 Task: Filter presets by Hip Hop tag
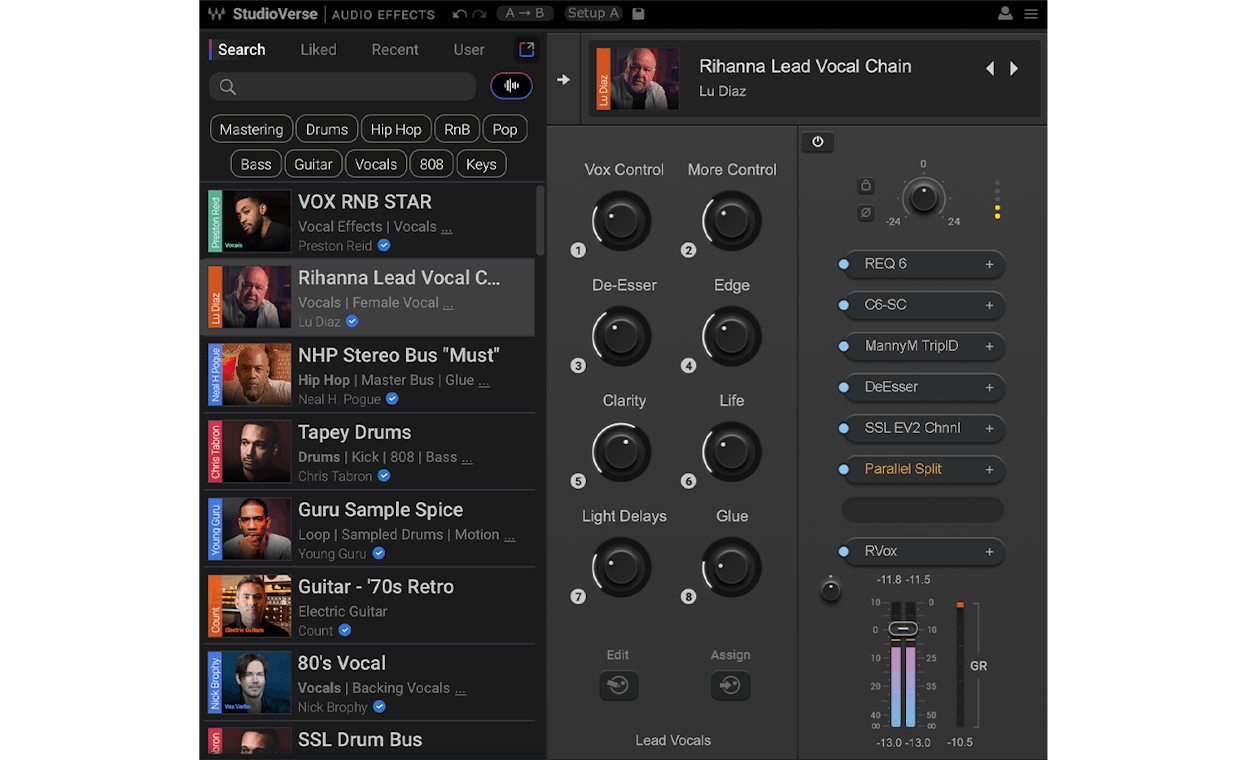[396, 129]
